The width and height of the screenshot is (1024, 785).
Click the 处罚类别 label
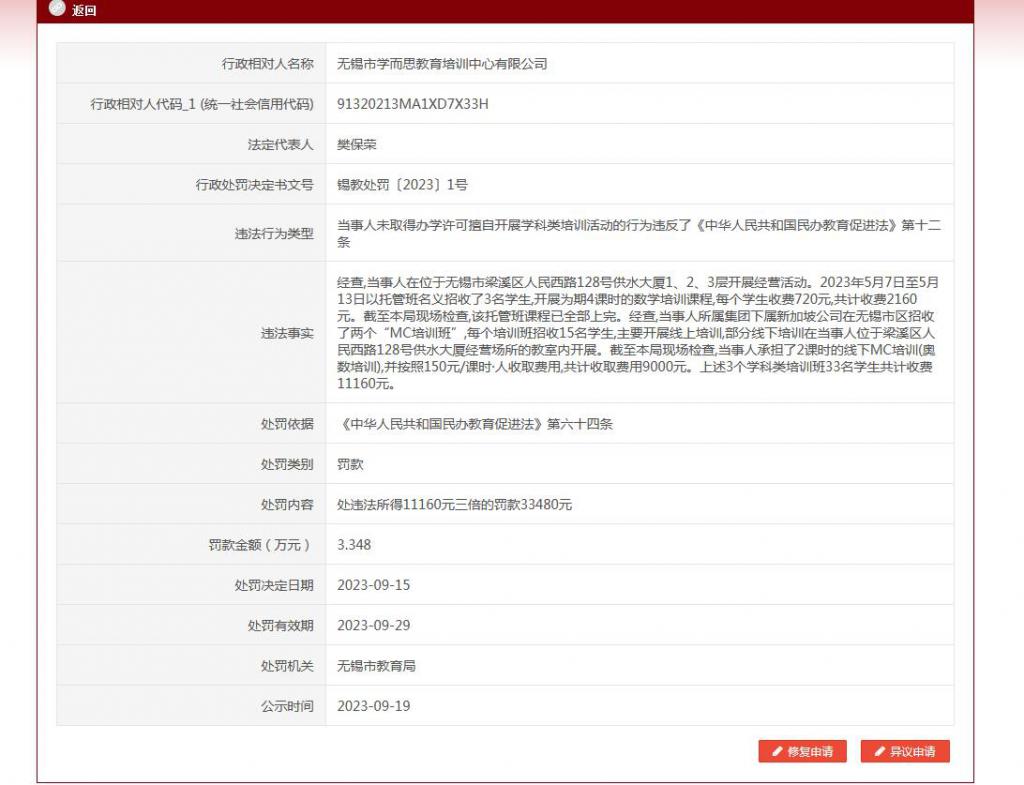[287, 464]
